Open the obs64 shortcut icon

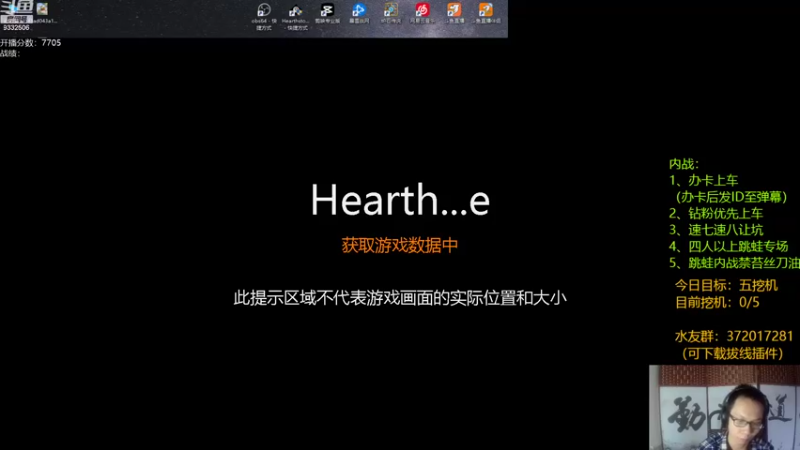tap(264, 11)
